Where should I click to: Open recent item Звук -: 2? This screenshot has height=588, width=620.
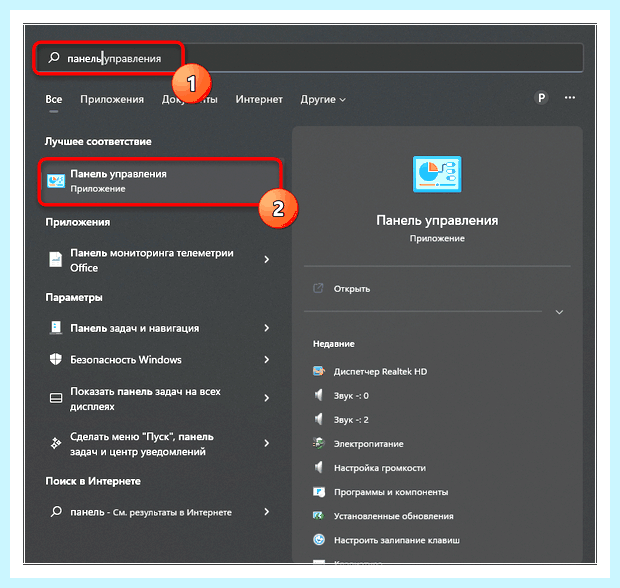coord(351,420)
